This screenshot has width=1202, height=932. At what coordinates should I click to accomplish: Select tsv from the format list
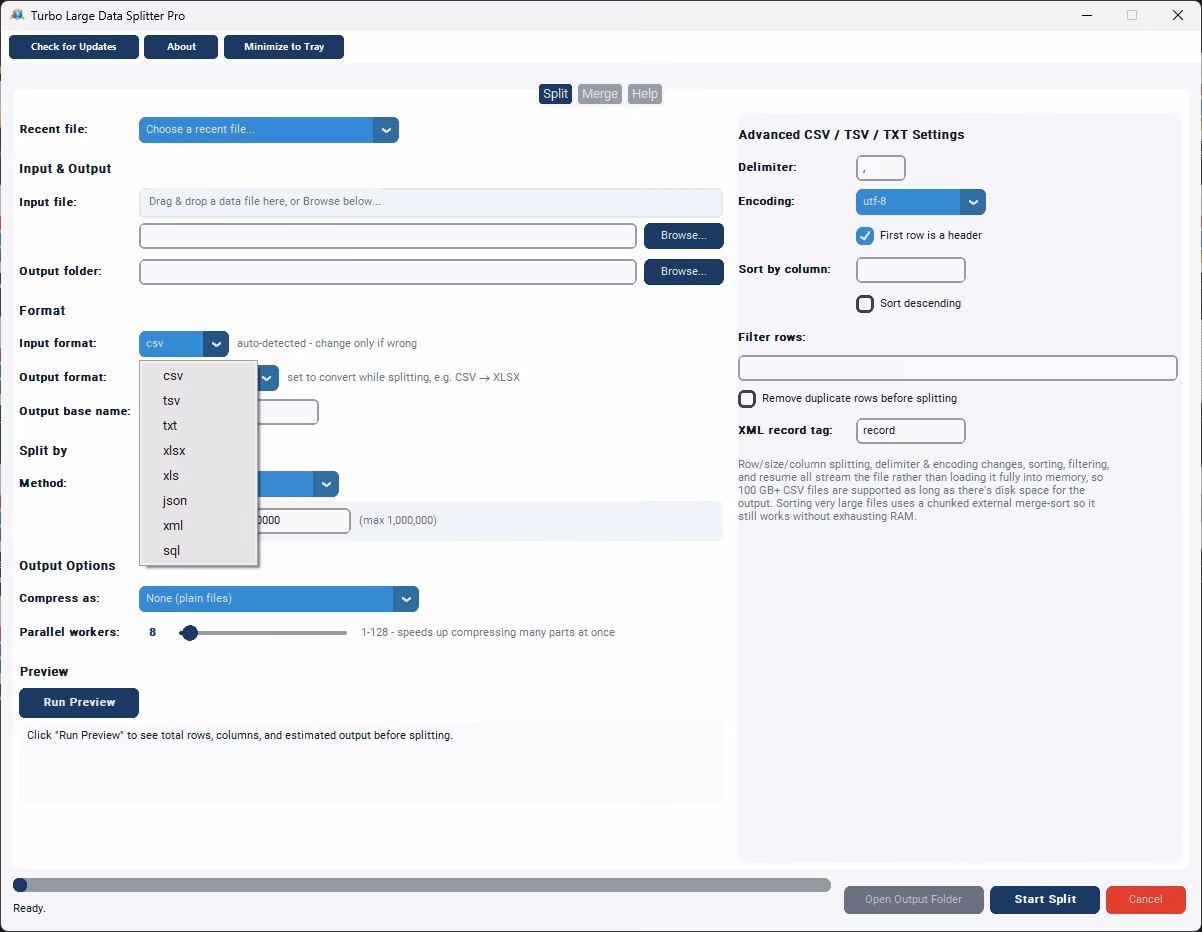point(199,401)
